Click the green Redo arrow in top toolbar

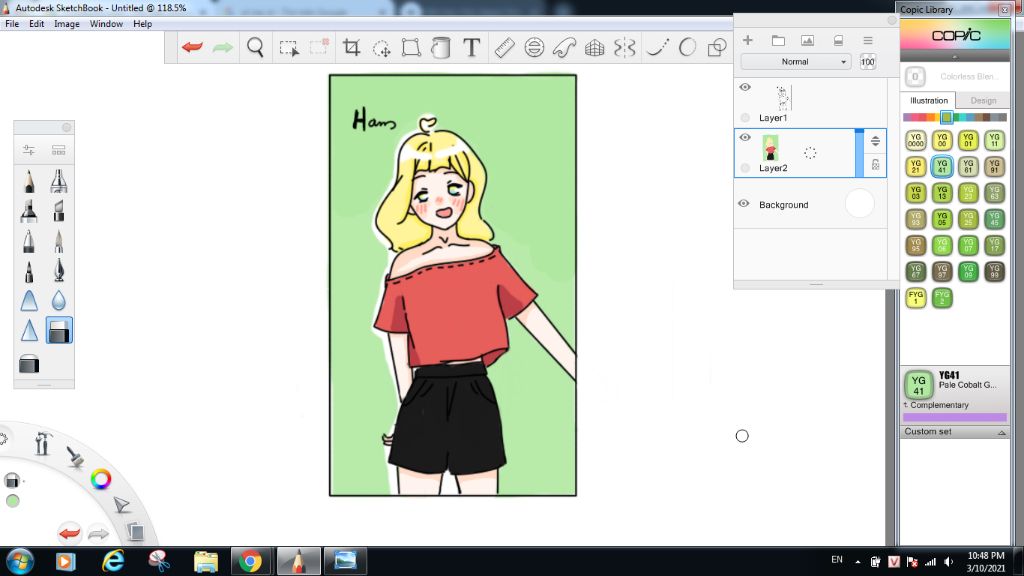(223, 47)
